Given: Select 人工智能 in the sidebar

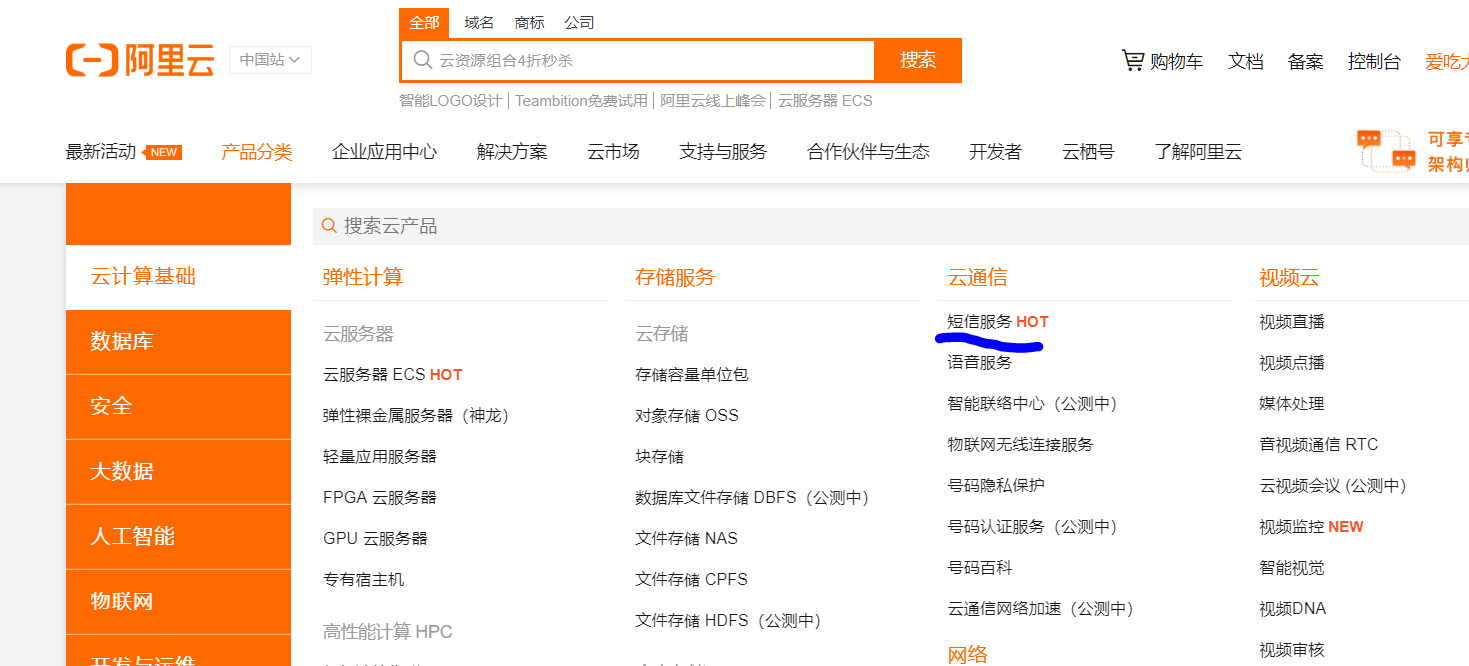Looking at the screenshot, I should tap(178, 537).
